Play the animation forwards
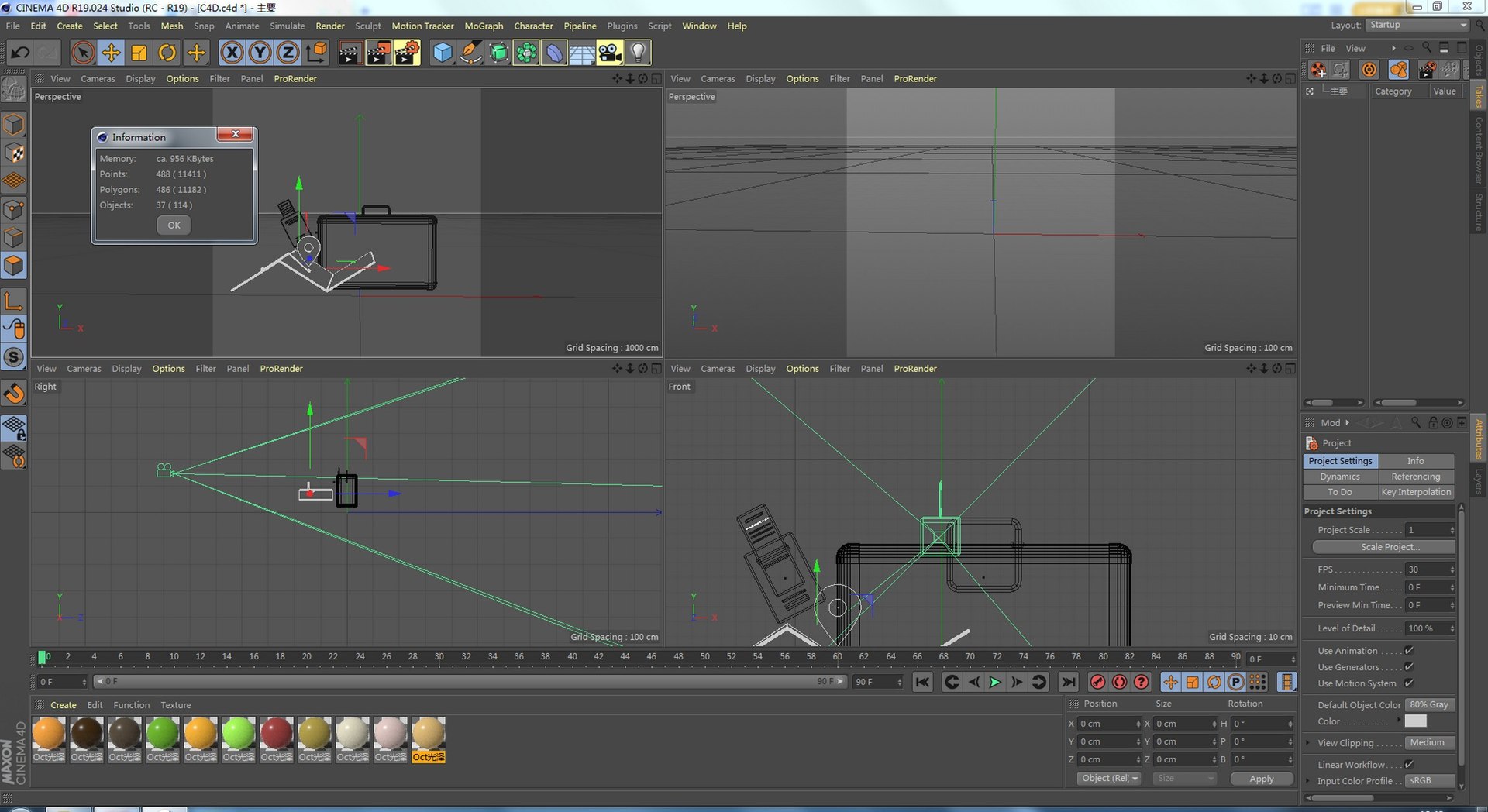 tap(995, 682)
